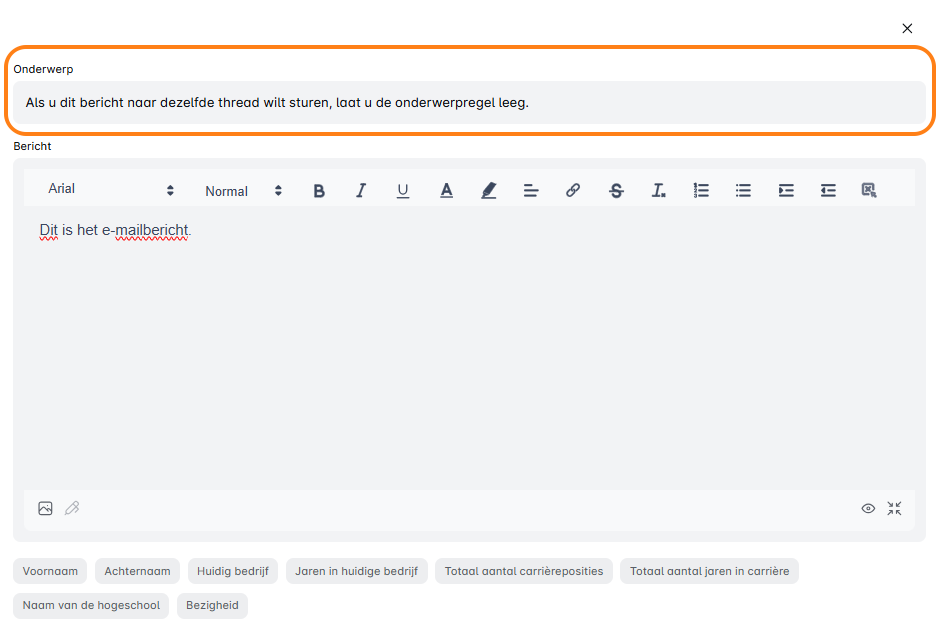Insert a bulleted list
The height and width of the screenshot is (629, 939).
click(x=743, y=190)
